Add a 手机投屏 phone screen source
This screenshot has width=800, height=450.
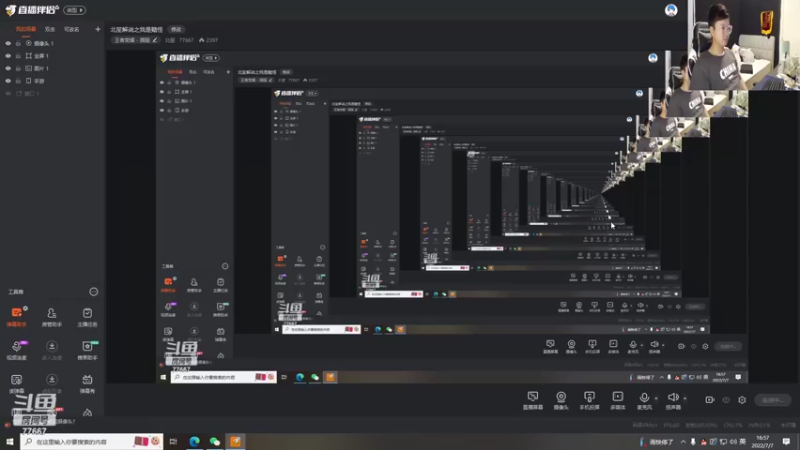589,400
